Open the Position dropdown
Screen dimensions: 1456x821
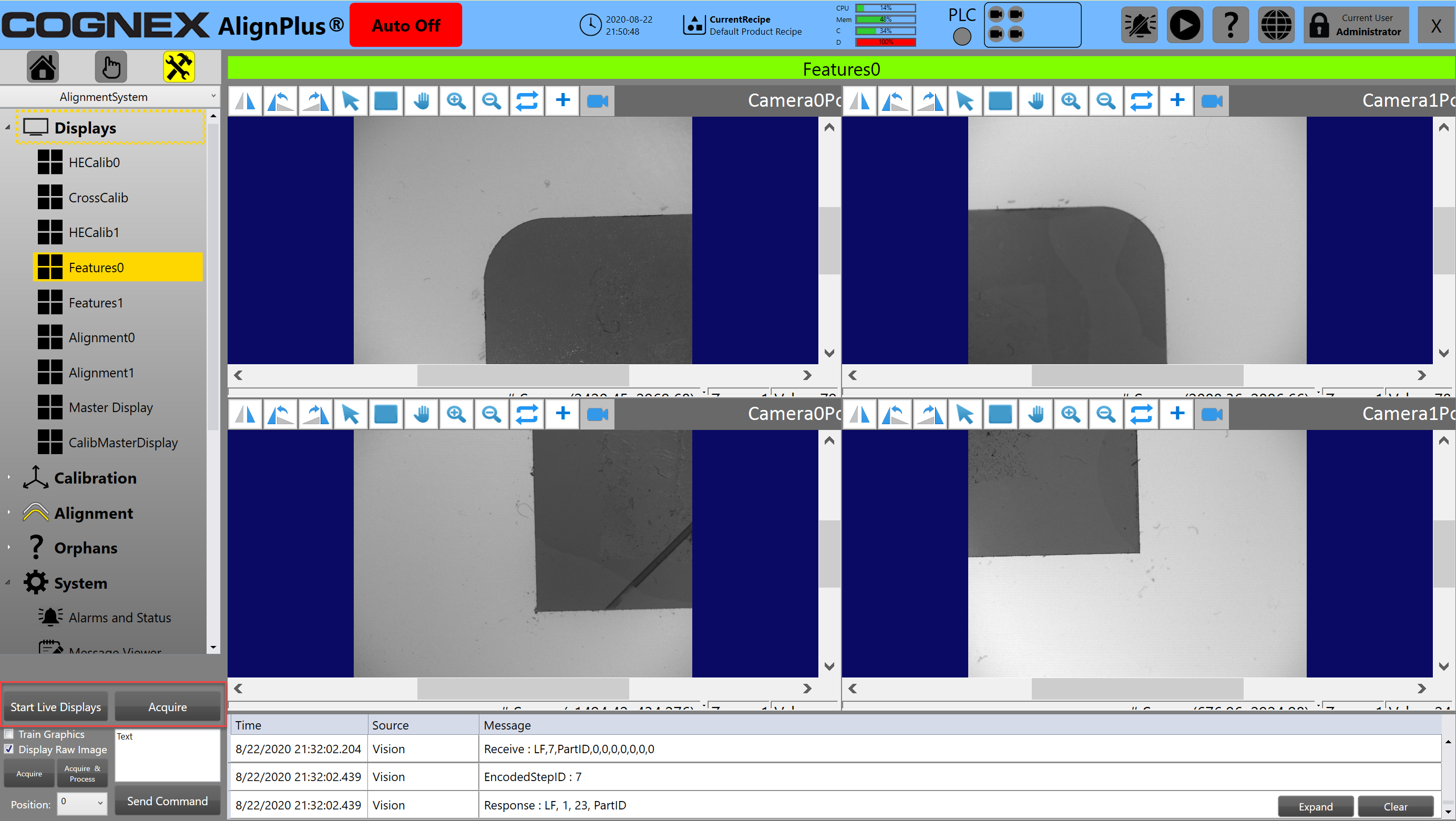tap(82, 803)
